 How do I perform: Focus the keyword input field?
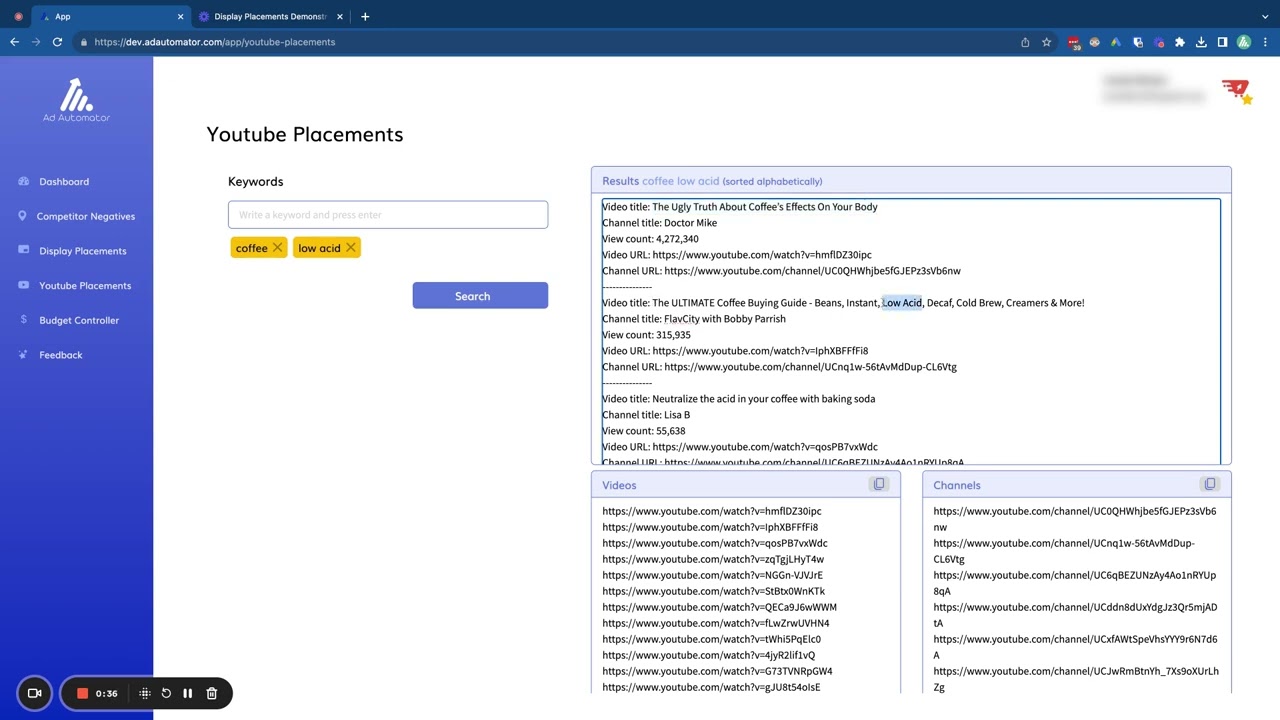coord(388,215)
